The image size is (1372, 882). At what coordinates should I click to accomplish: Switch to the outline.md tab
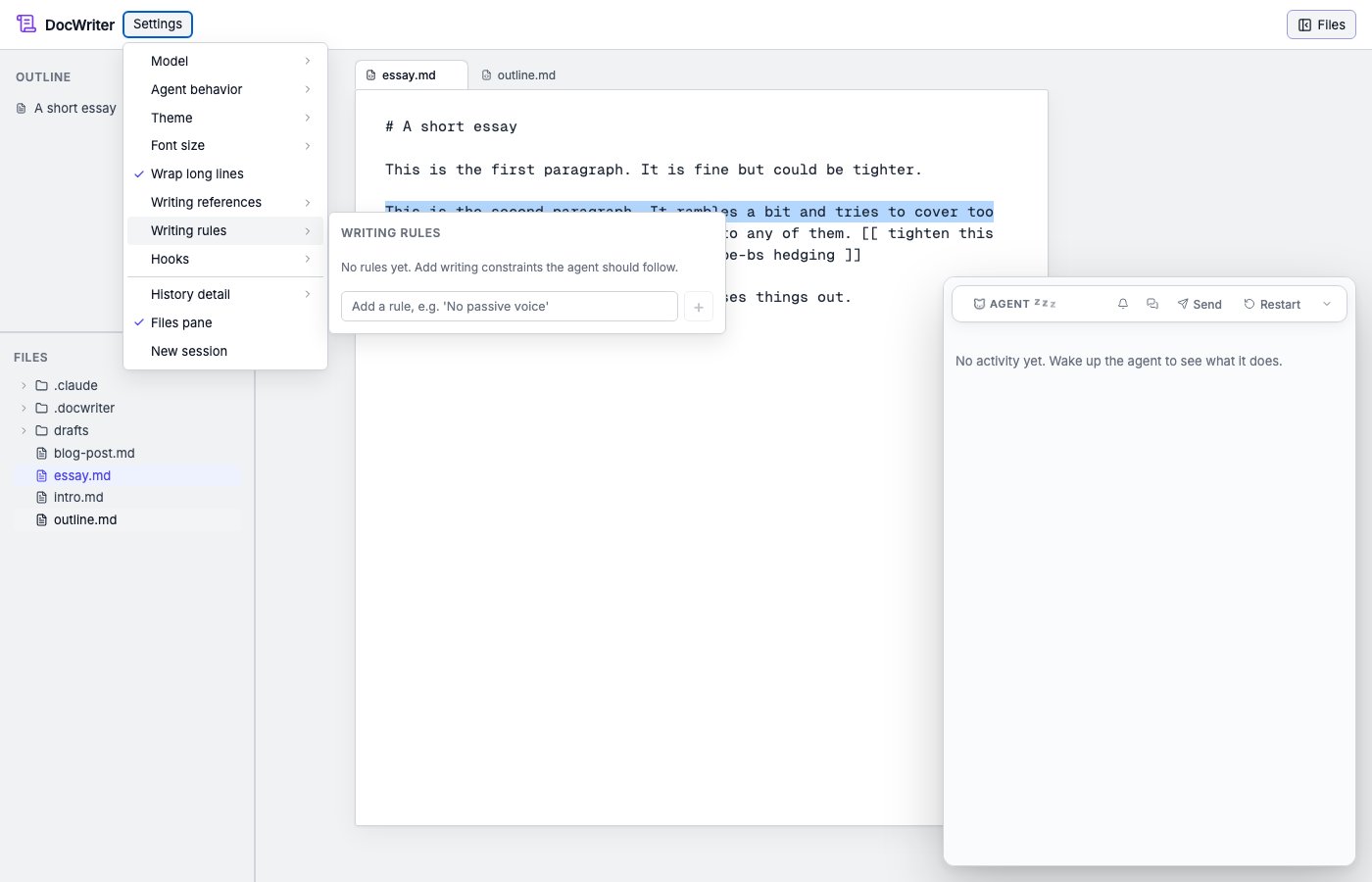(x=519, y=75)
